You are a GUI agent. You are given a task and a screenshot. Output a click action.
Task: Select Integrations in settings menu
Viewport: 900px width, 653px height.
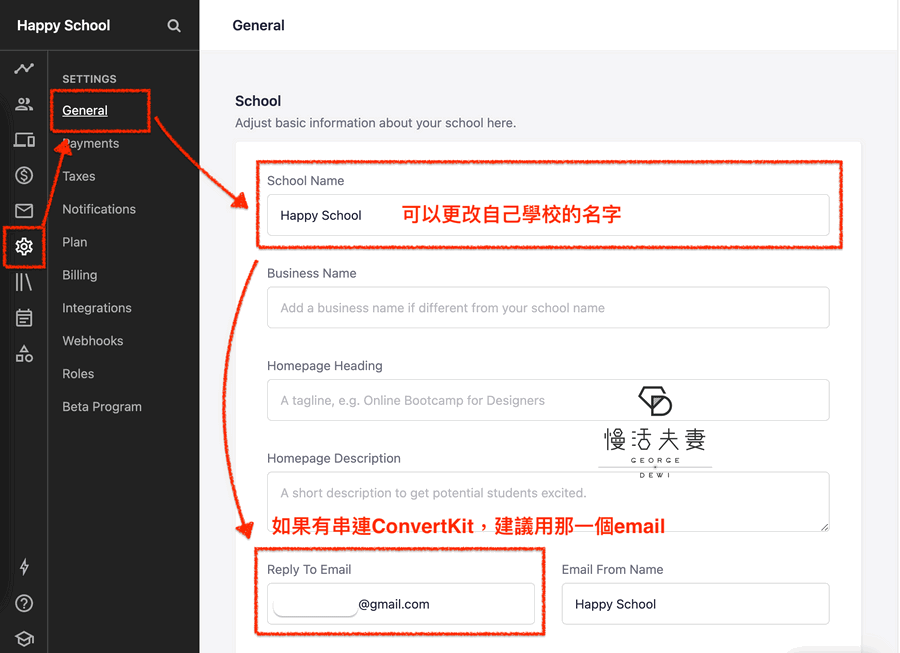(x=97, y=308)
